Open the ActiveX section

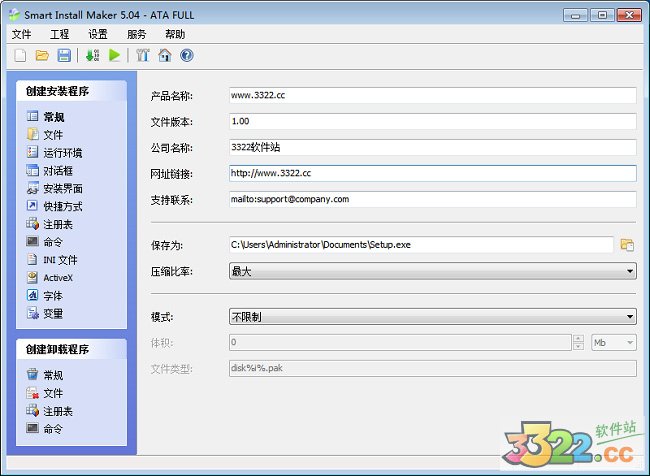(58, 277)
